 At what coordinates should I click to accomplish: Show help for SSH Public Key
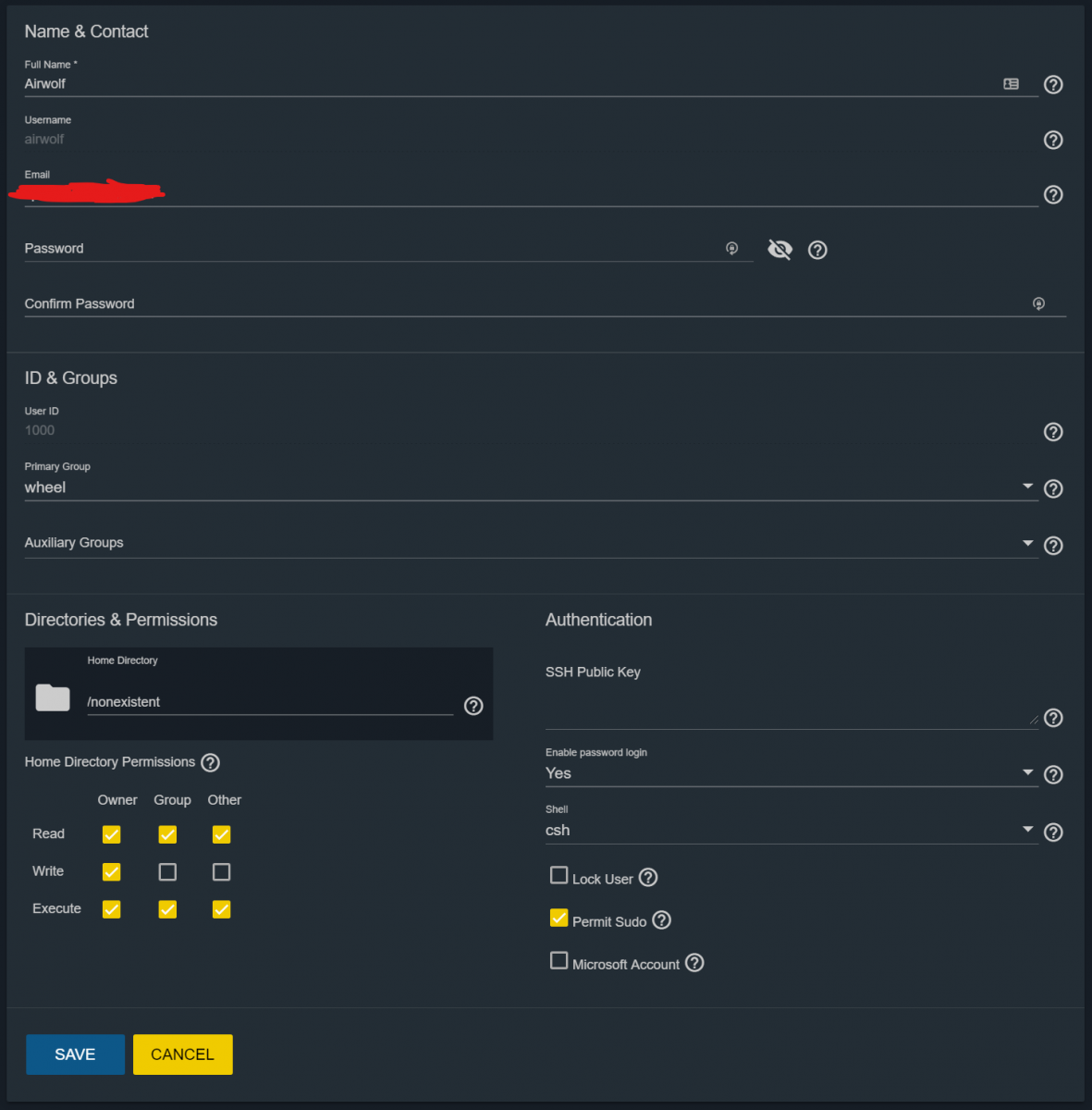tap(1053, 718)
